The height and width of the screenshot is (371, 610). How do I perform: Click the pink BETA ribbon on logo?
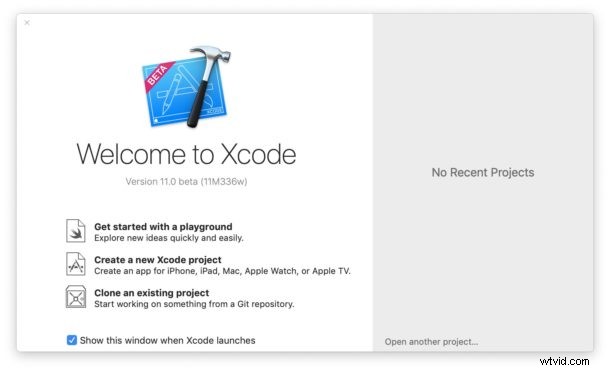click(159, 75)
